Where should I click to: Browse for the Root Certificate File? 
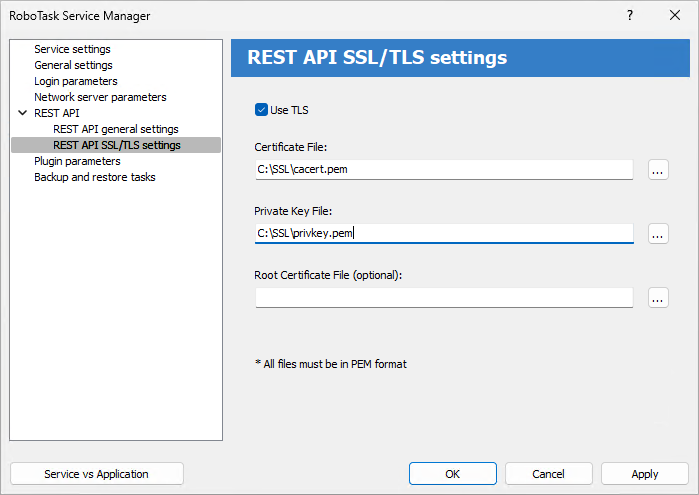click(x=658, y=298)
